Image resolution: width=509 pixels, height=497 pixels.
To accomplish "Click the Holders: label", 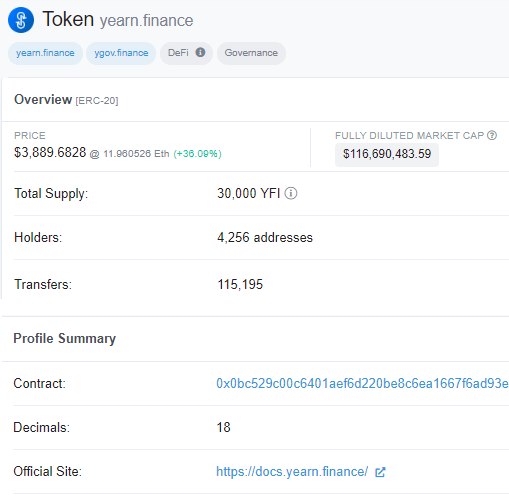I will [x=38, y=238].
